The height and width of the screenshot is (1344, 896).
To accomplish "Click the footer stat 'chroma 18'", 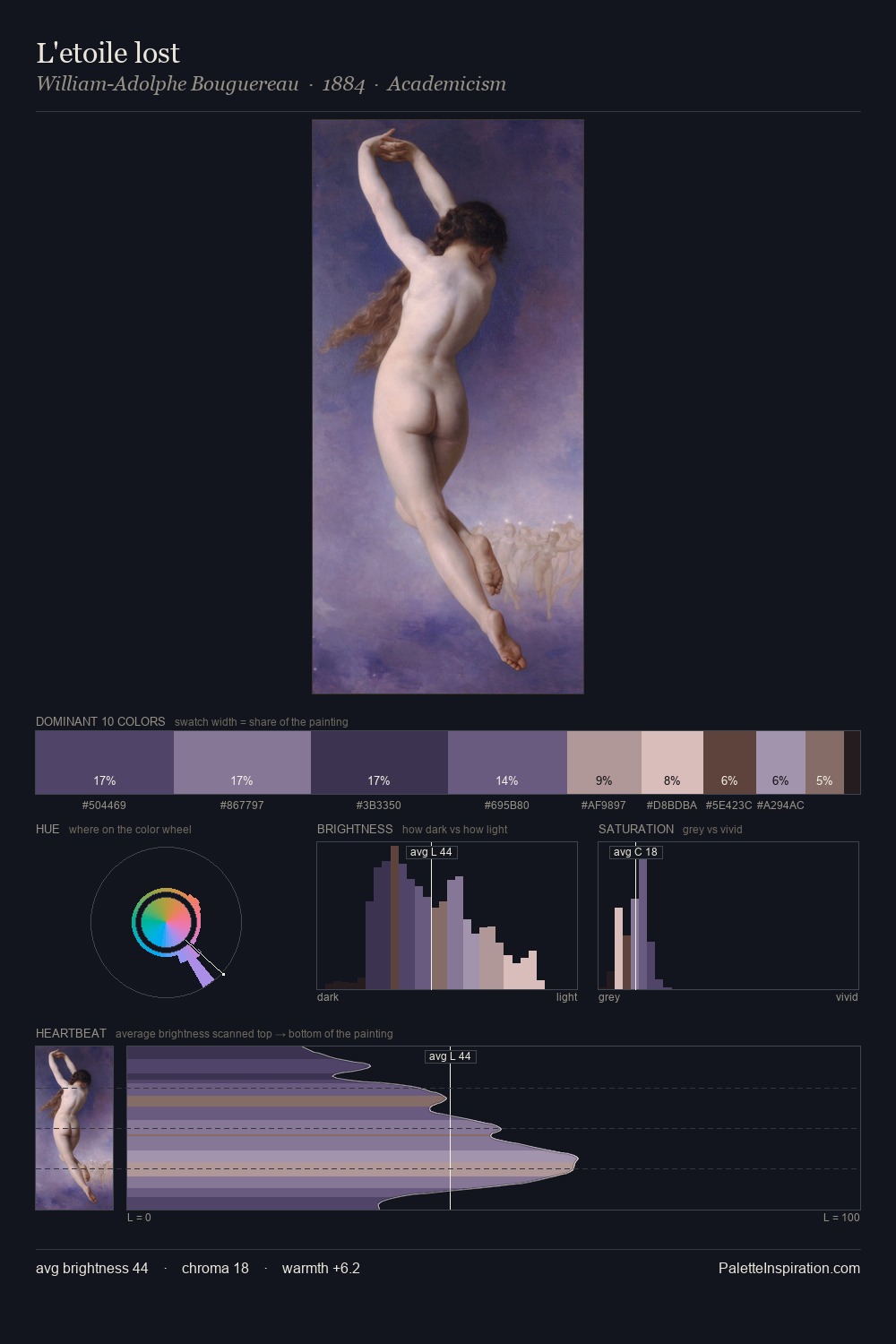I will click(x=215, y=1268).
